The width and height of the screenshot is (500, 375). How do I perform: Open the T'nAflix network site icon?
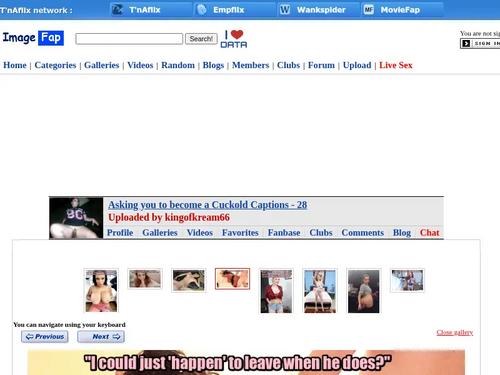(117, 10)
